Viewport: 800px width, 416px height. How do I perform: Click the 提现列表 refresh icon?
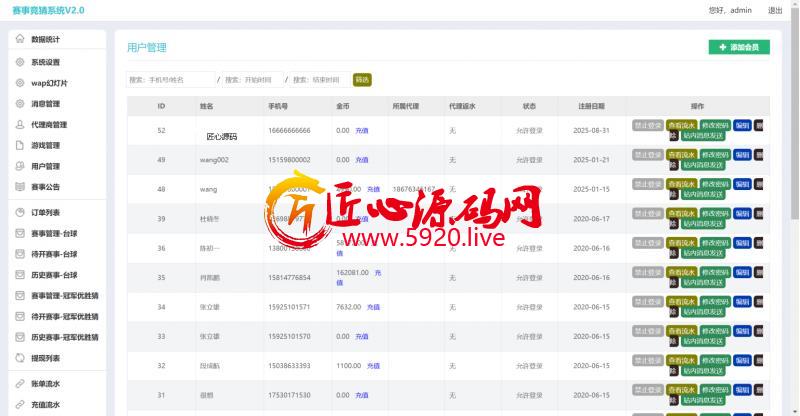click(20, 357)
